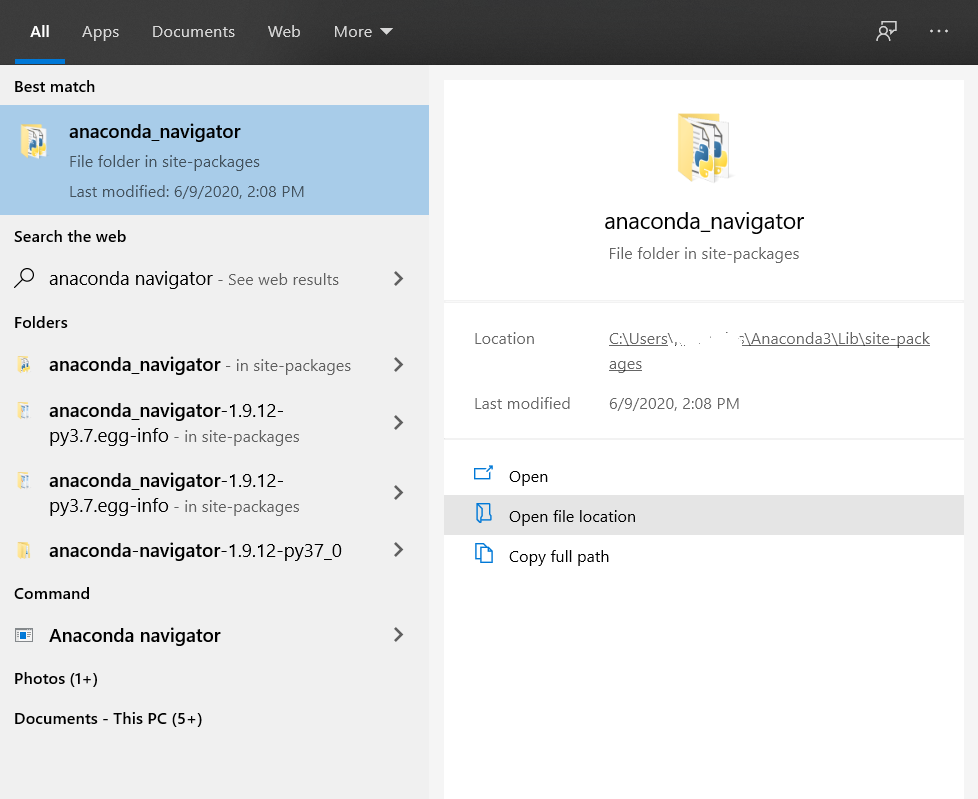Expand arrow for anaconda navigator web results
978x799 pixels.
coord(398,279)
